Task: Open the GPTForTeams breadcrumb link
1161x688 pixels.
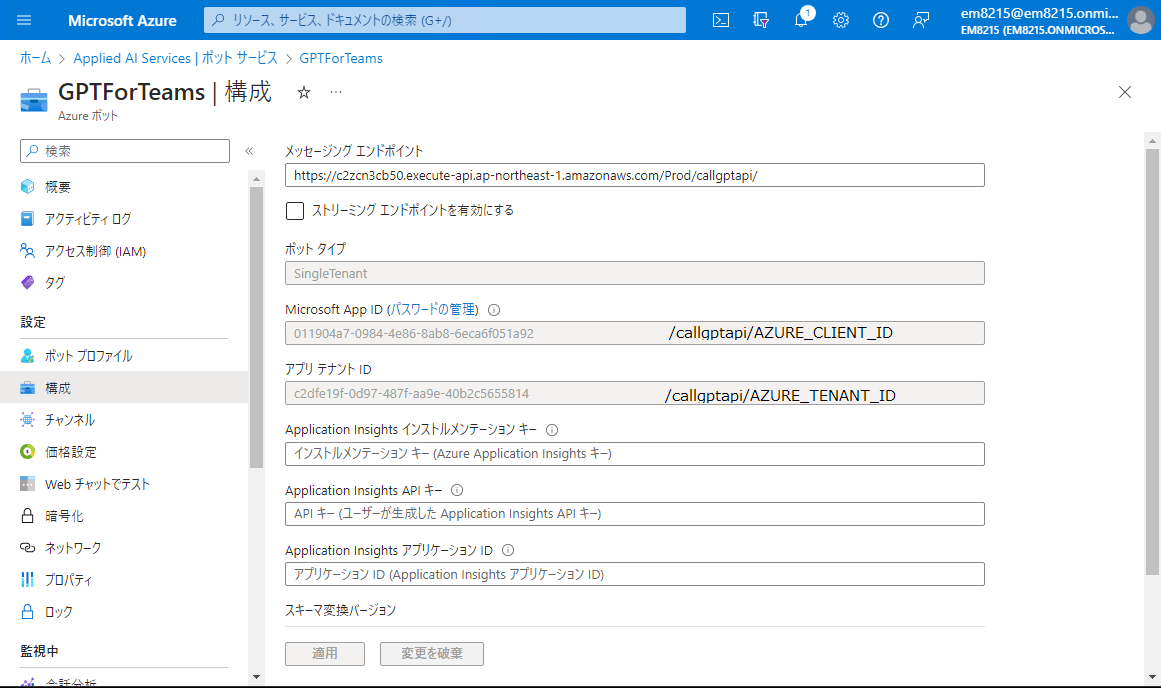Action: pyautogui.click(x=341, y=59)
